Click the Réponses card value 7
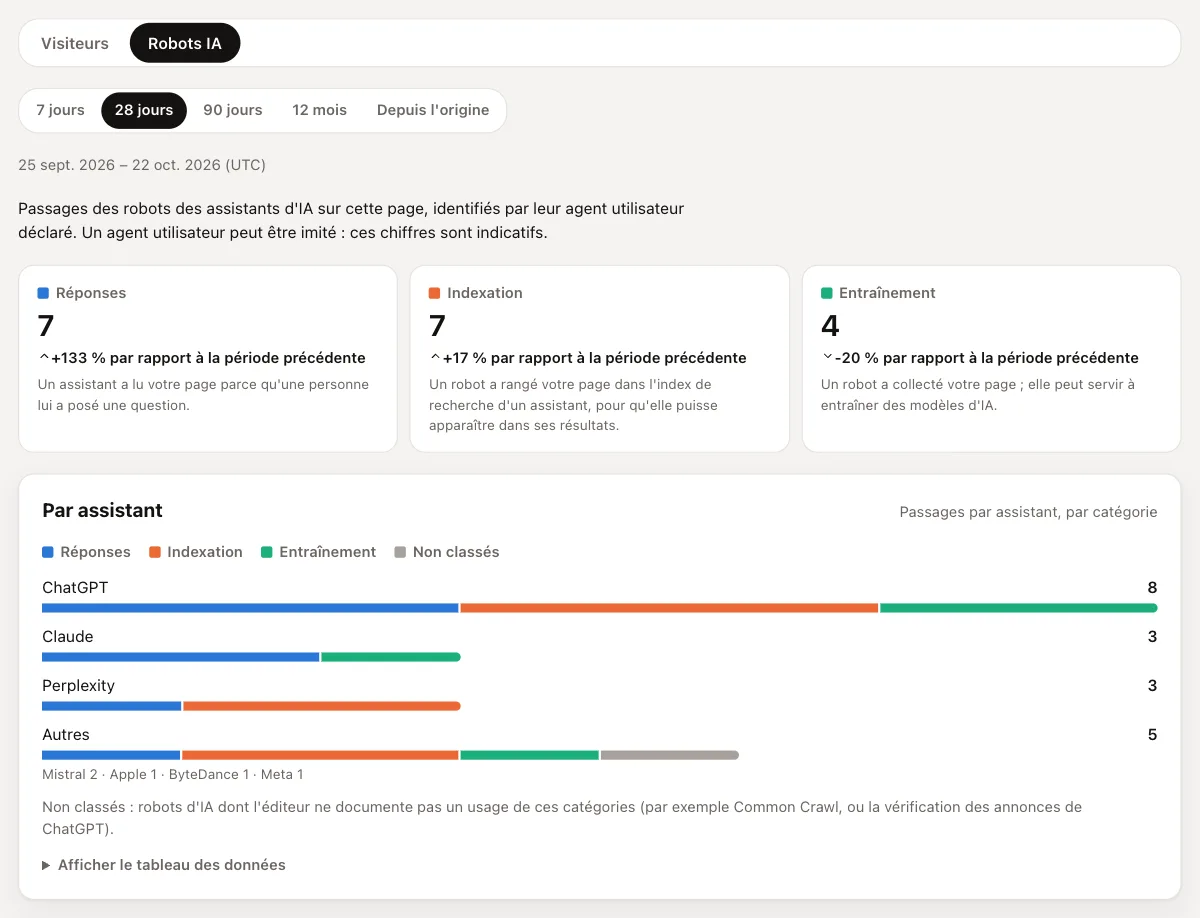 (x=46, y=326)
